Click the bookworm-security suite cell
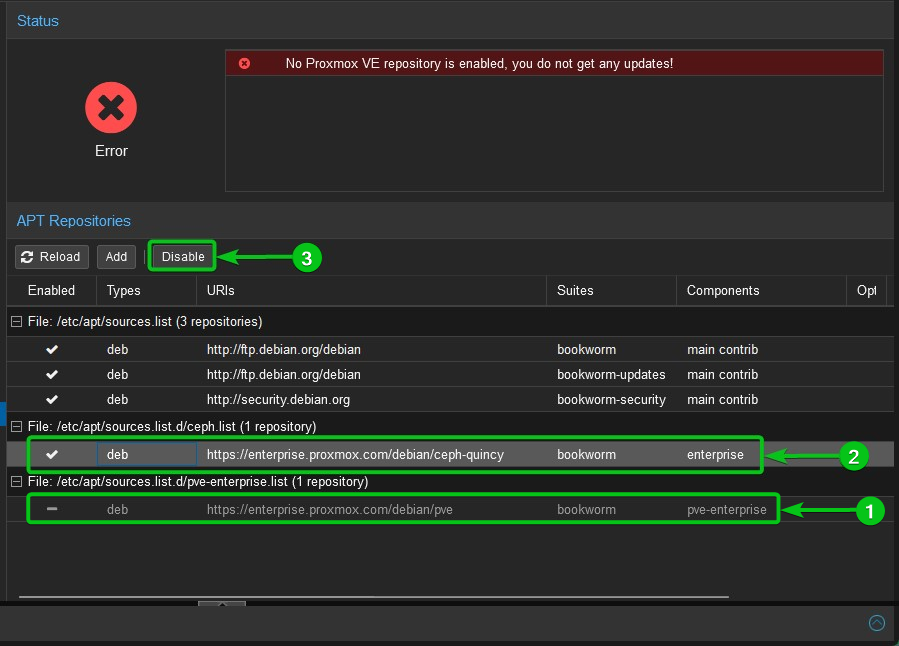The height and width of the screenshot is (646, 899). pyautogui.click(x=611, y=400)
